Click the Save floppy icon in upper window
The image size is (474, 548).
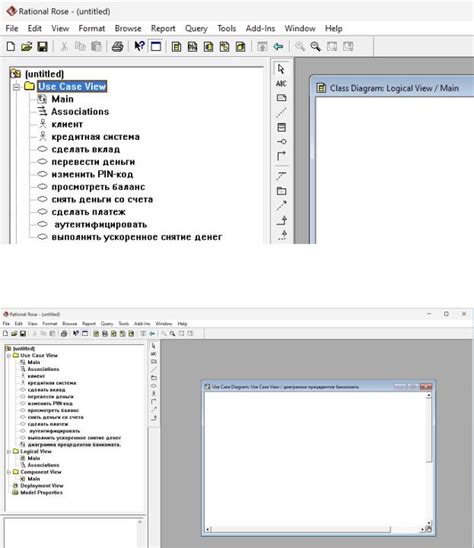click(x=42, y=46)
